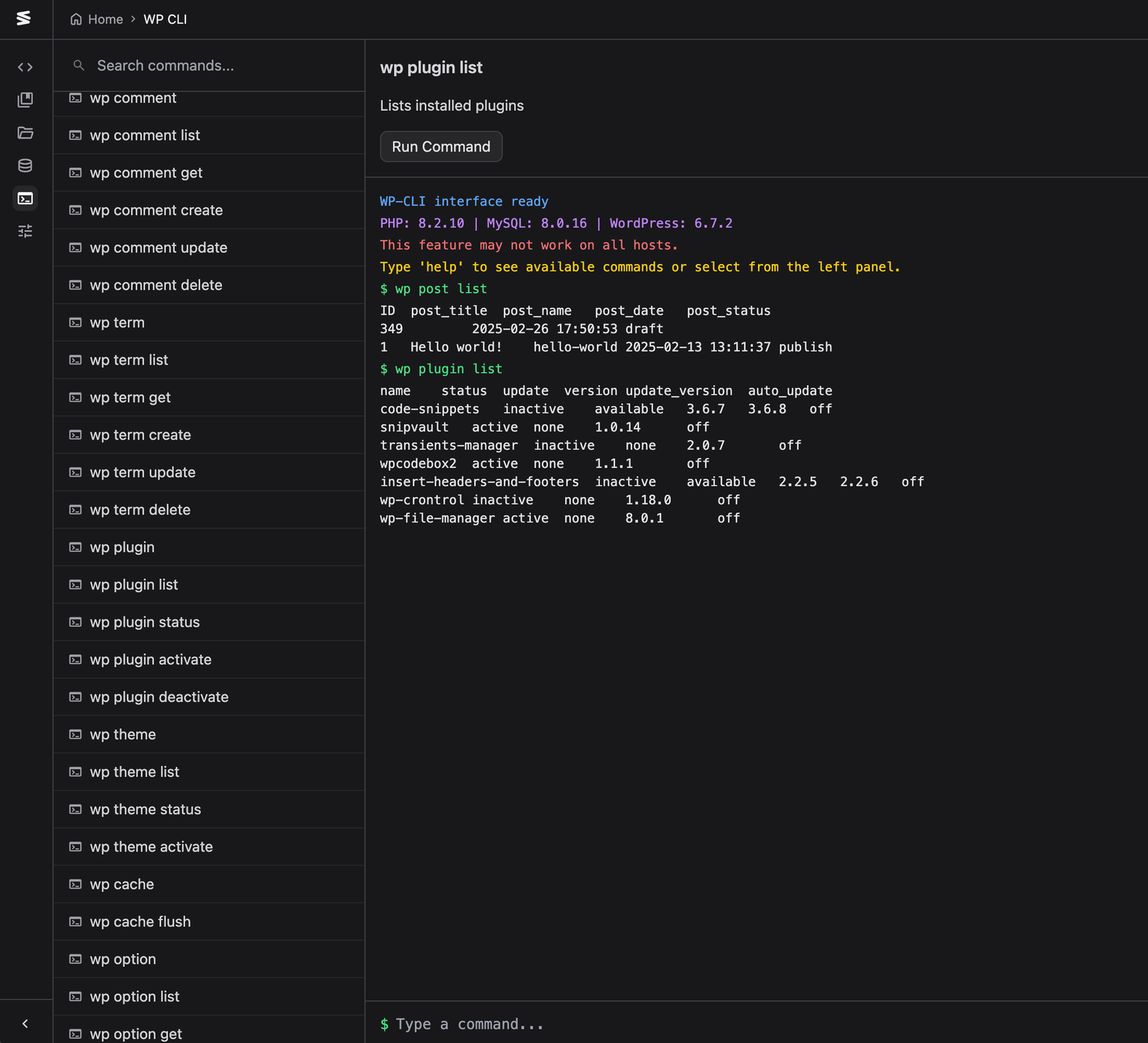
Task: Select the wp comment delete command
Action: point(209,285)
